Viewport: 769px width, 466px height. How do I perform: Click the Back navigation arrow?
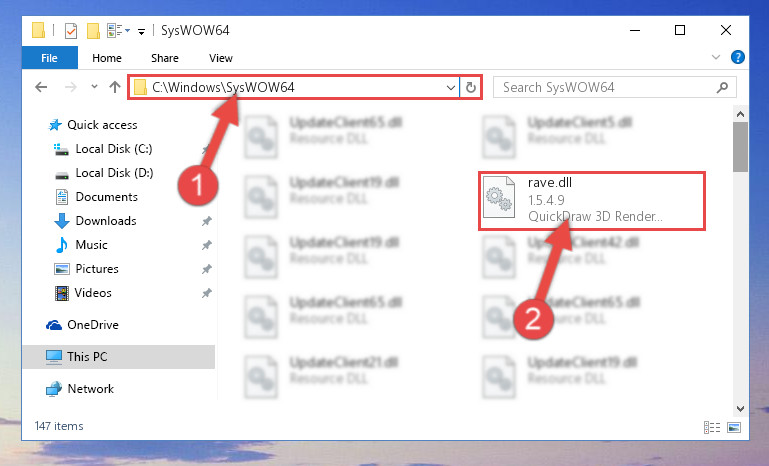click(41, 87)
